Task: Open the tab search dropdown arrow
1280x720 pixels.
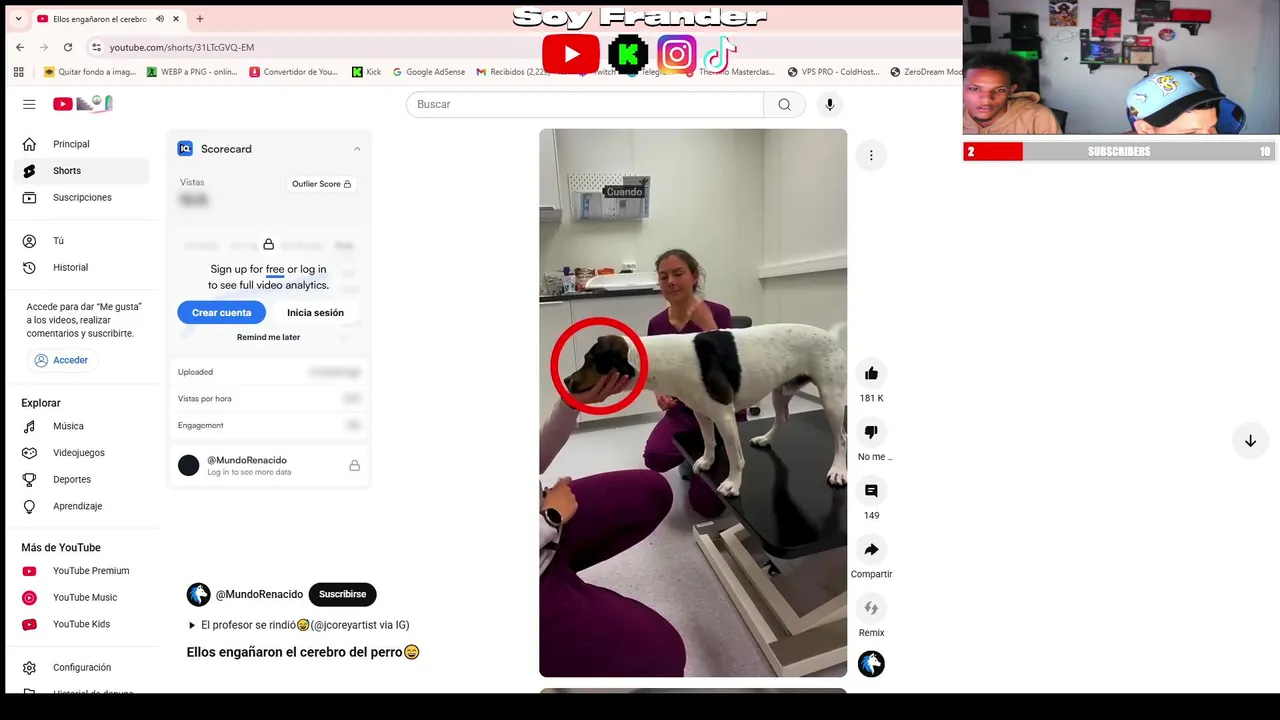Action: click(18, 19)
